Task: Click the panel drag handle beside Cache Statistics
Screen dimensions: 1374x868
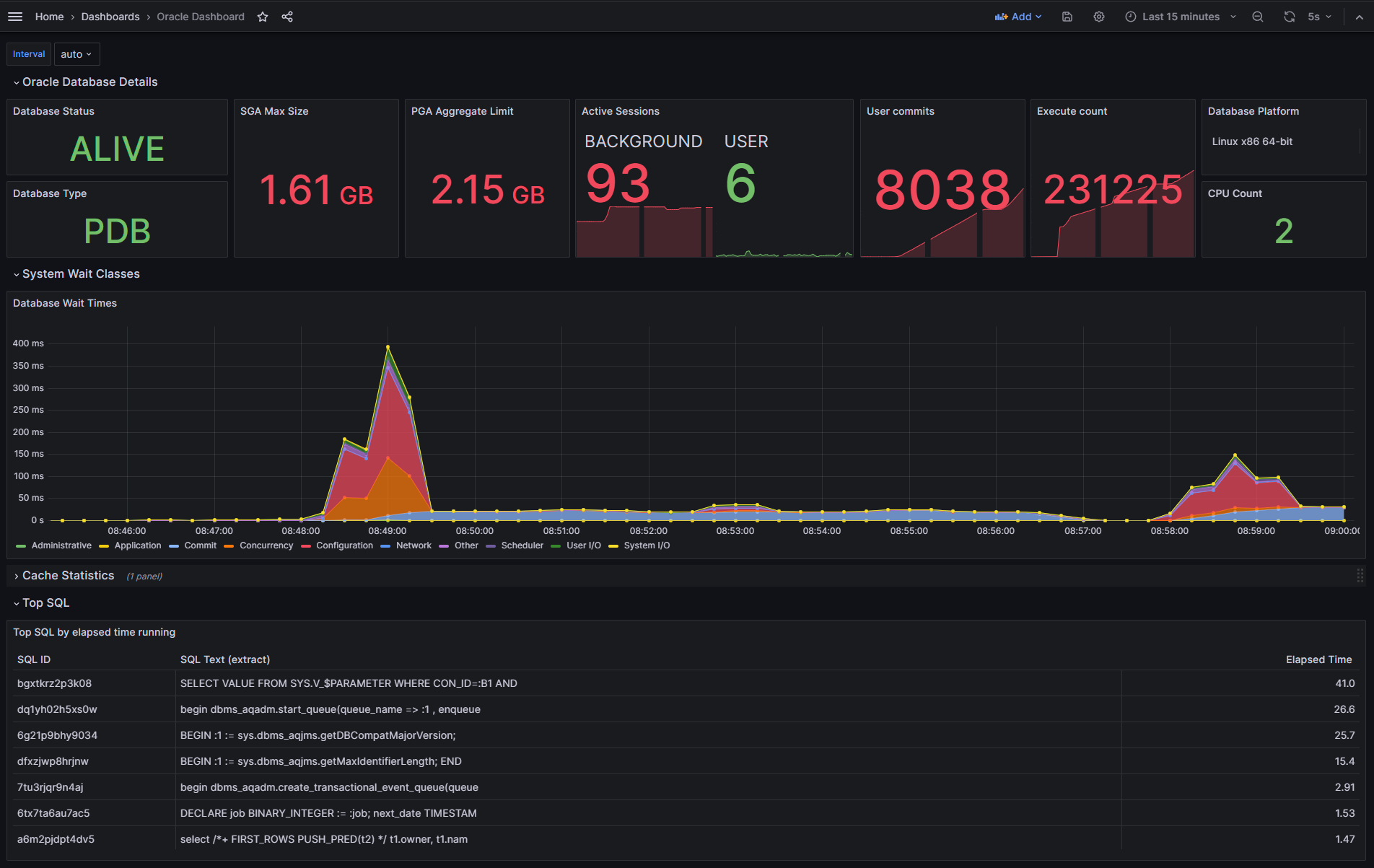Action: pos(1361,576)
